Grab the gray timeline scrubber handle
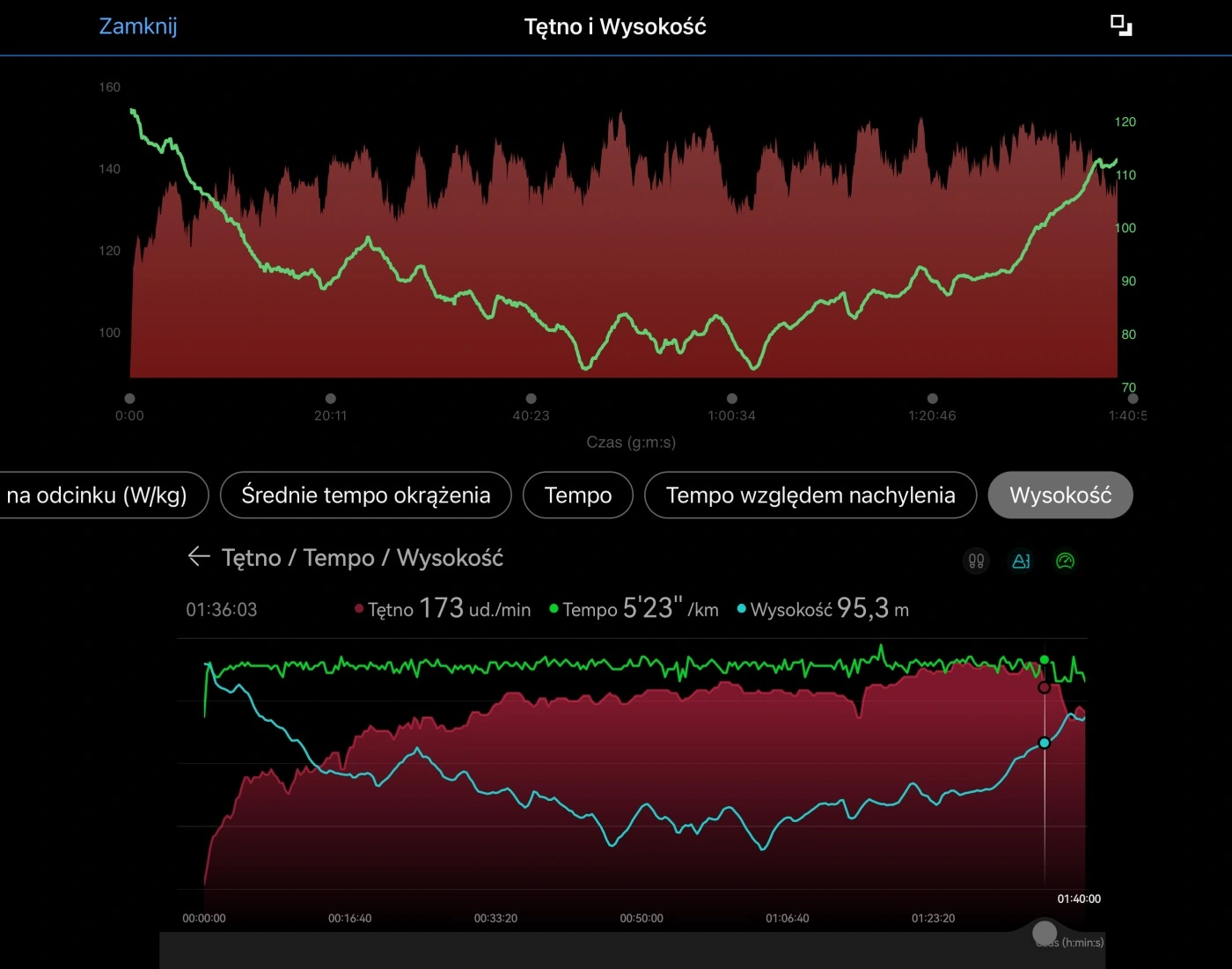Viewport: 1232px width, 969px height. 1045,933
